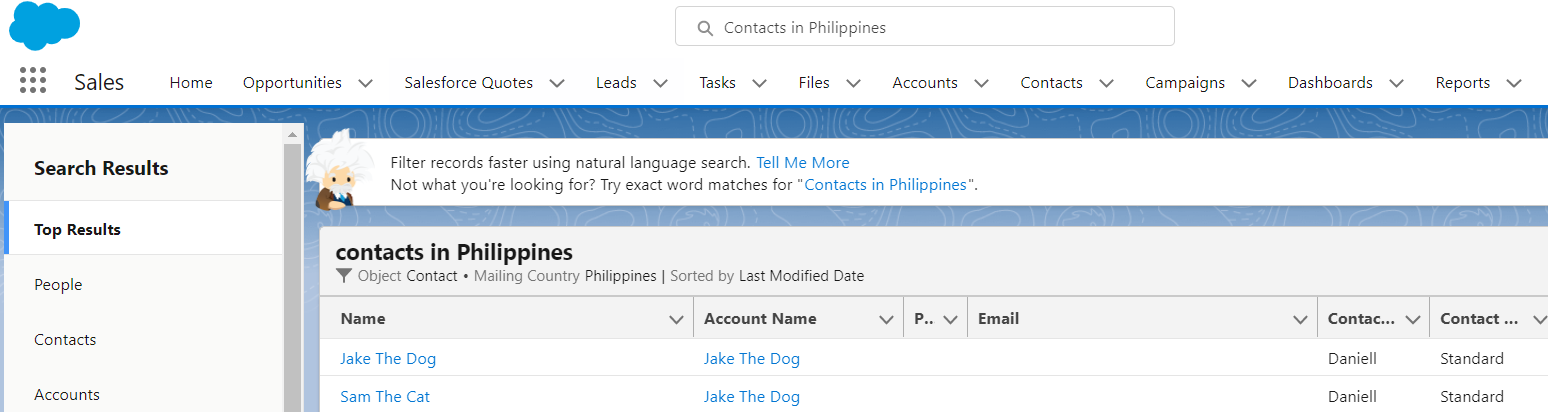
Task: Expand the Salesforce Quotes chevron
Action: pos(557,83)
